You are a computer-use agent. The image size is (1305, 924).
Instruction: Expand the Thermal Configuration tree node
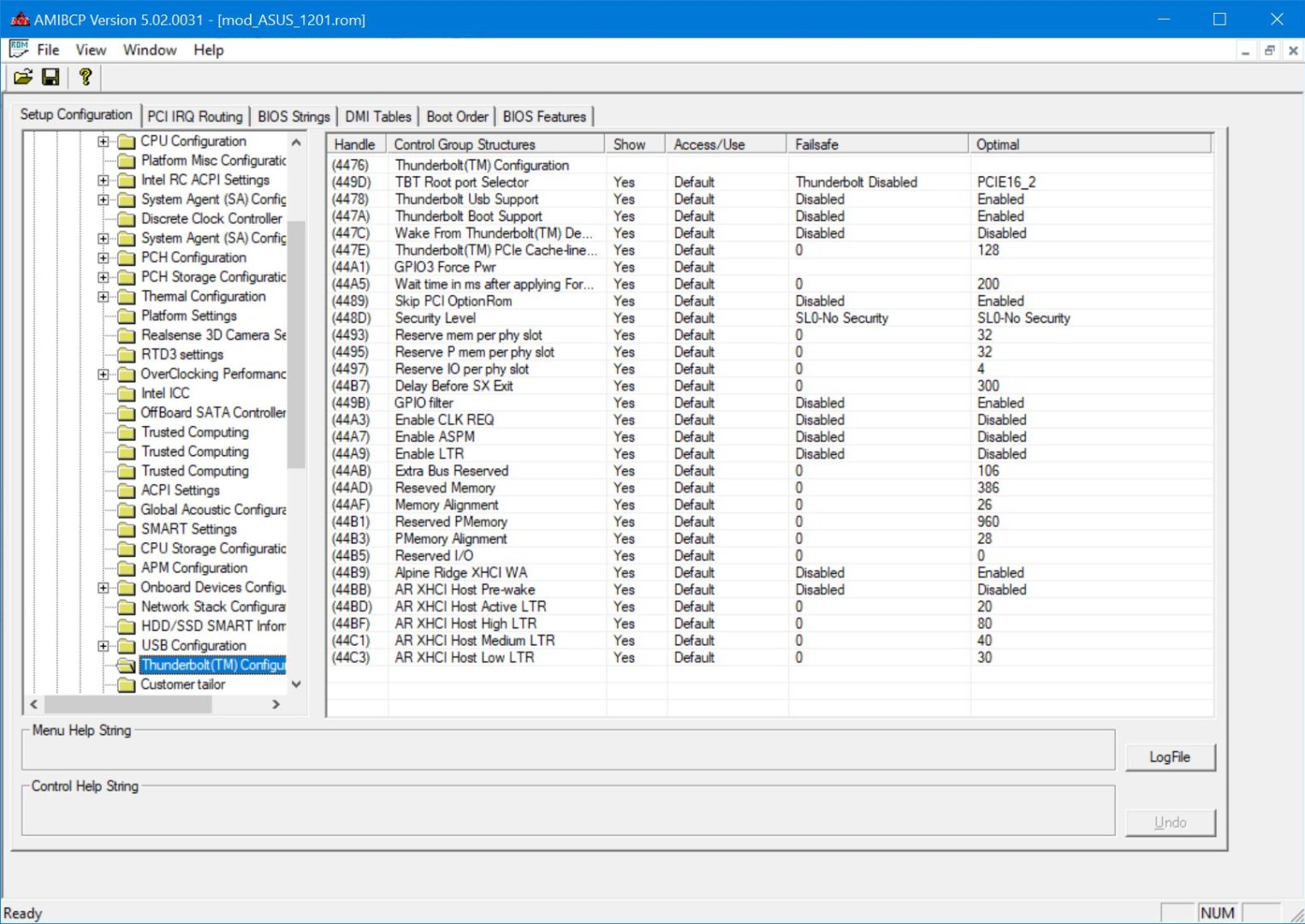click(x=104, y=297)
